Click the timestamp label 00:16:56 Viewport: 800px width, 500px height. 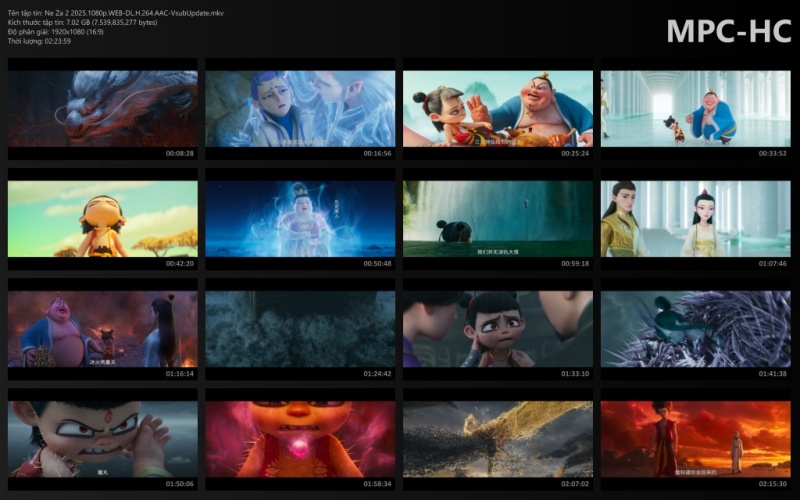tap(377, 153)
